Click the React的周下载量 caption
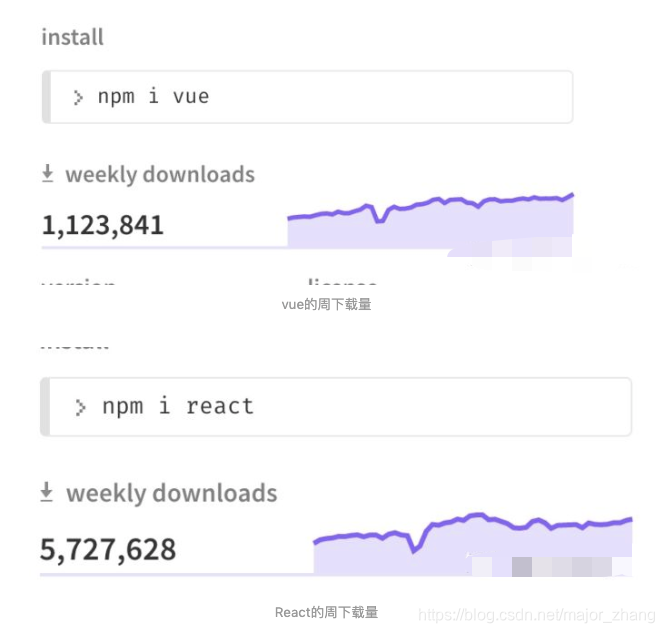The height and width of the screenshot is (633, 664). pyautogui.click(x=326, y=612)
